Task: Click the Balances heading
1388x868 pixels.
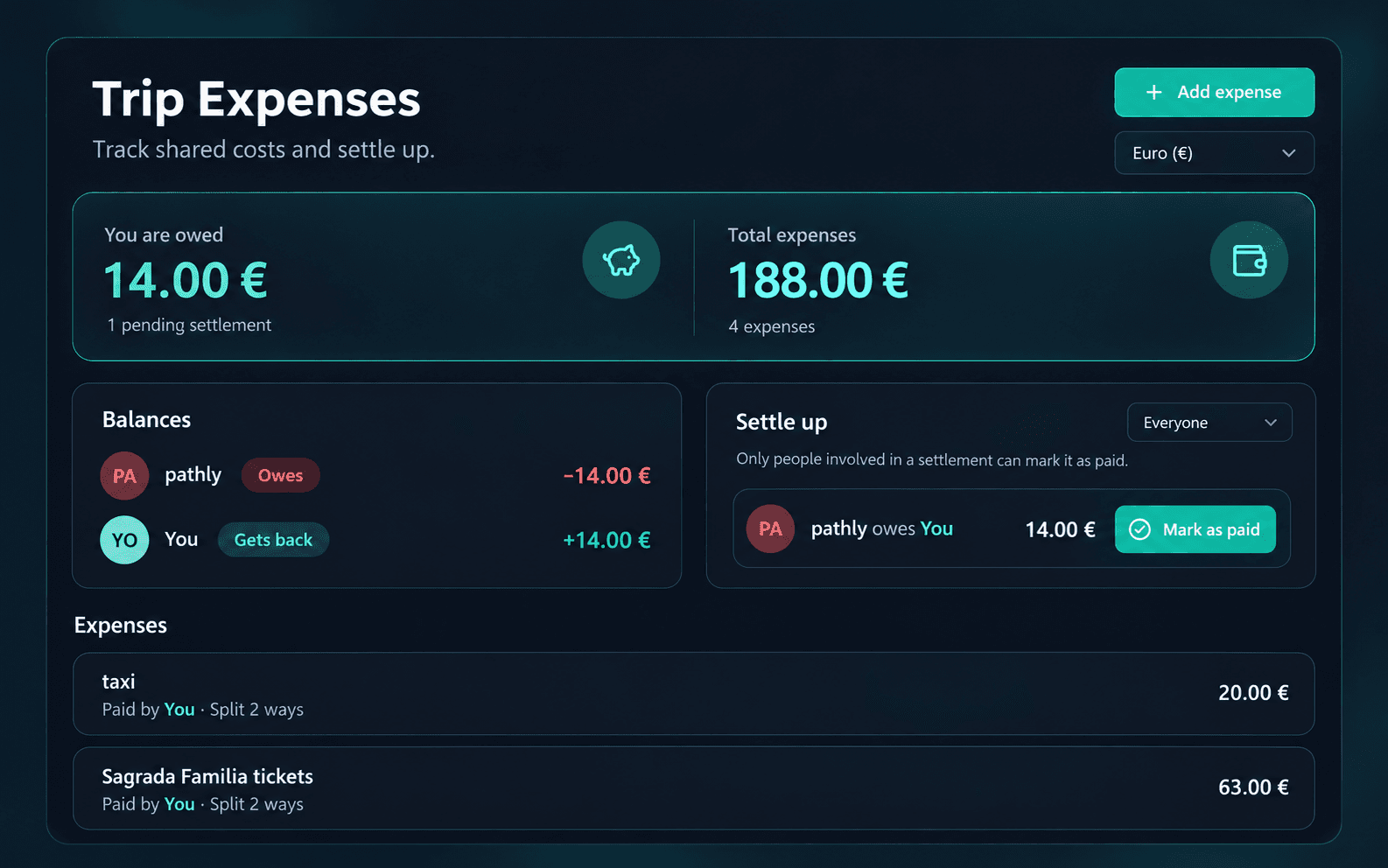Action: click(x=146, y=420)
